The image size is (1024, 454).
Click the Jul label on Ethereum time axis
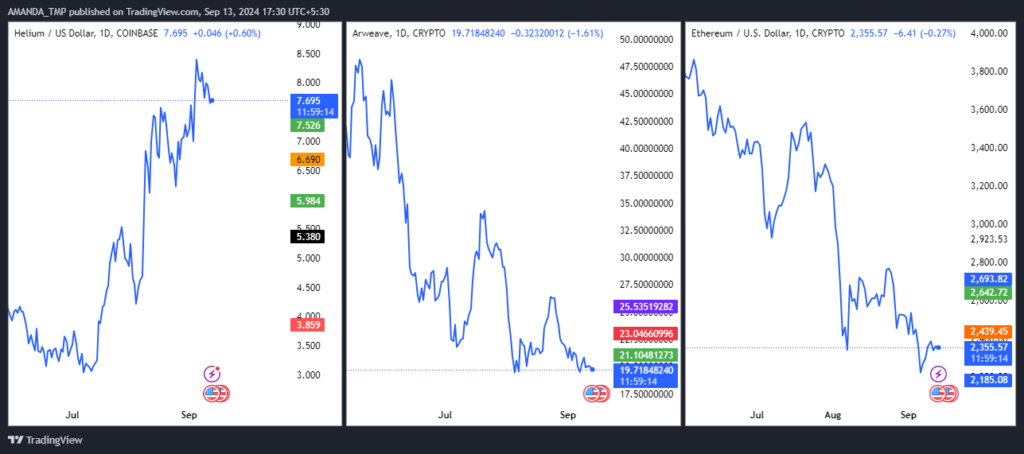pos(757,415)
